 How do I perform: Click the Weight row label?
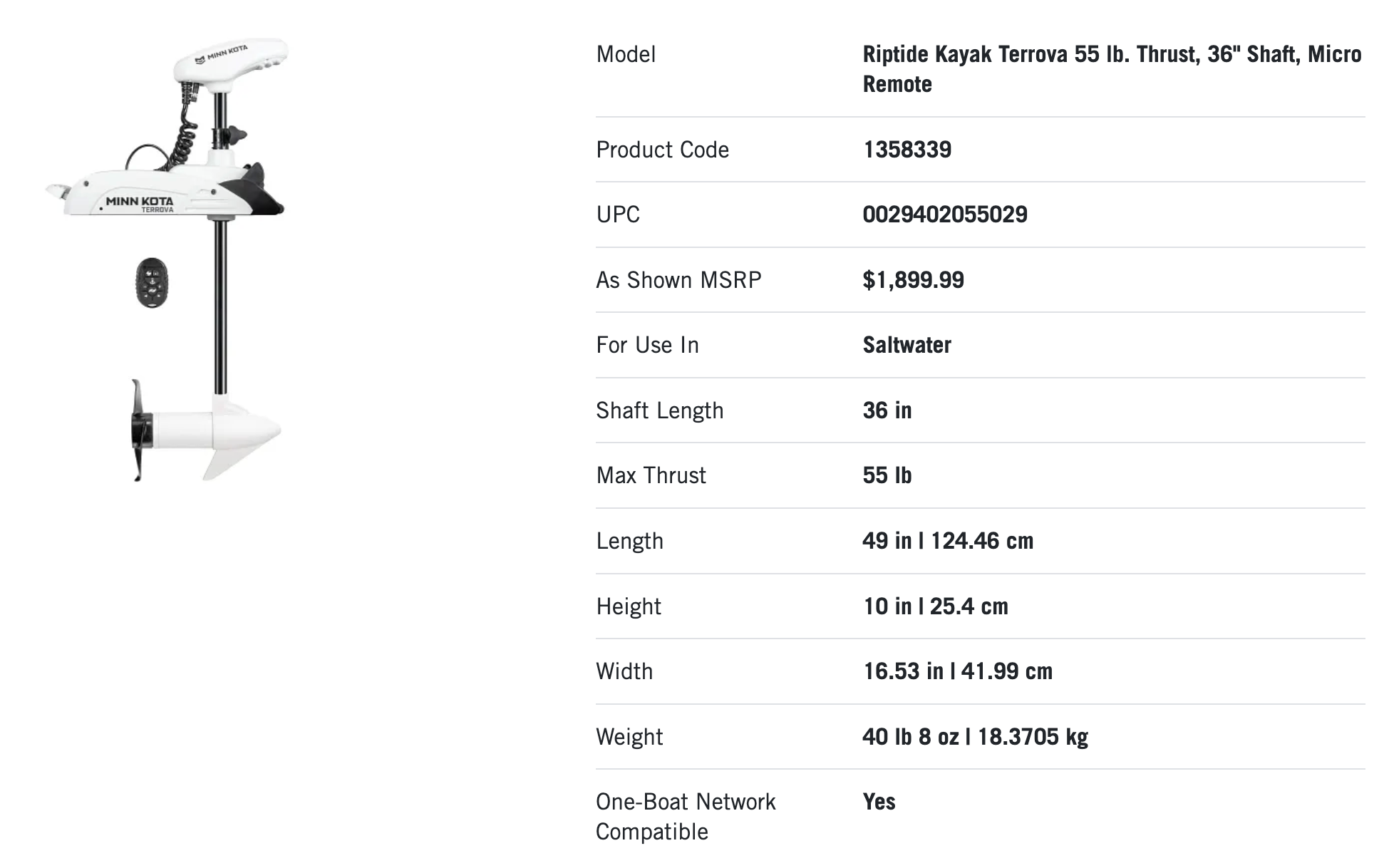pos(629,737)
